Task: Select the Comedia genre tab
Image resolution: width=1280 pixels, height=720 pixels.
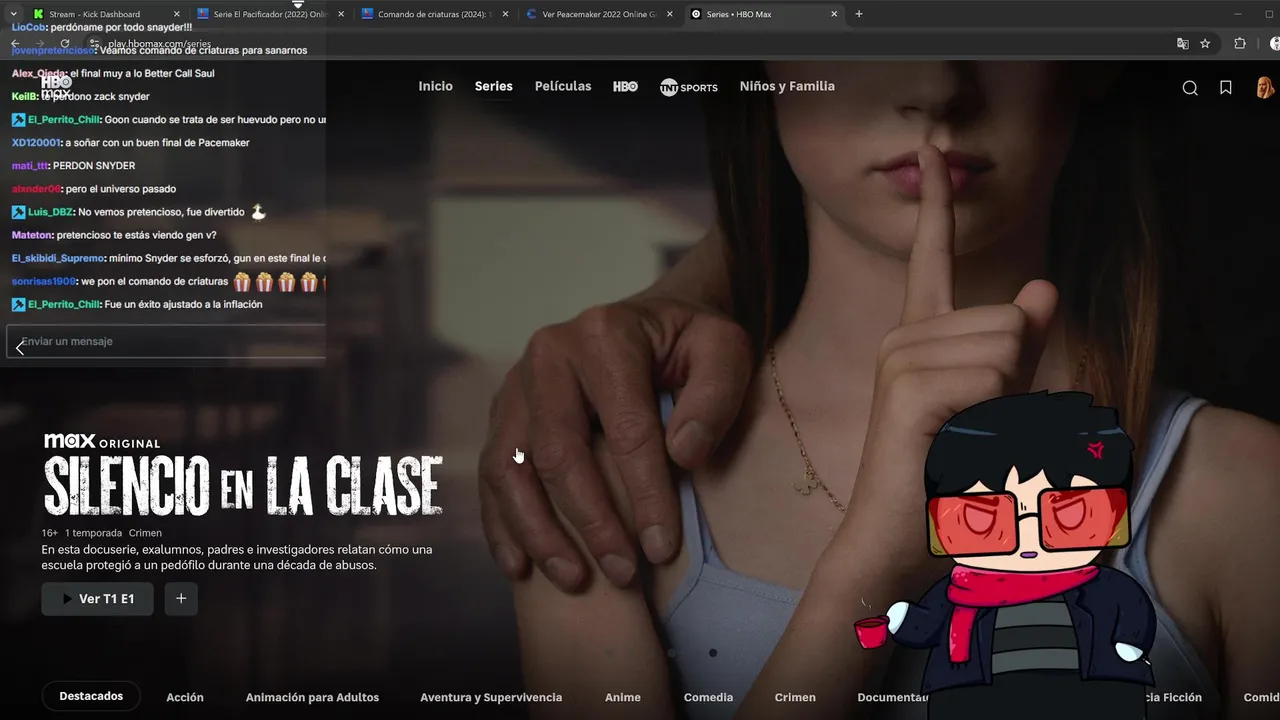Action: [708, 697]
